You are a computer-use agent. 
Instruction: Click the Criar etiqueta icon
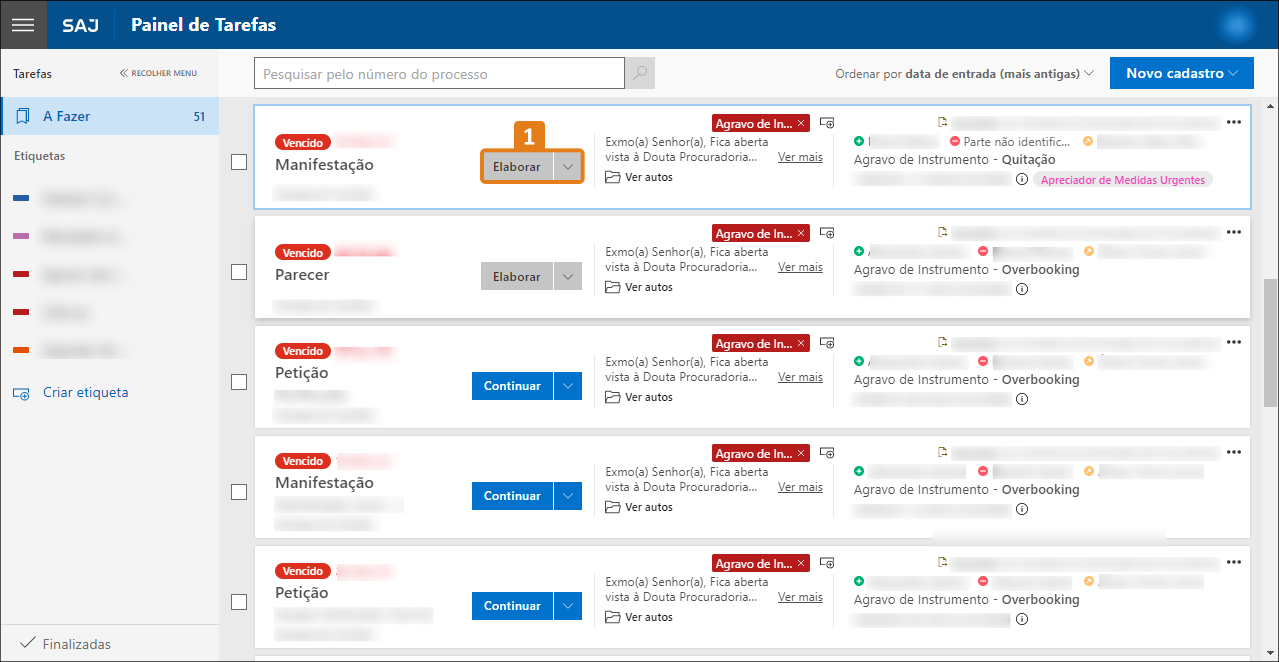point(22,393)
